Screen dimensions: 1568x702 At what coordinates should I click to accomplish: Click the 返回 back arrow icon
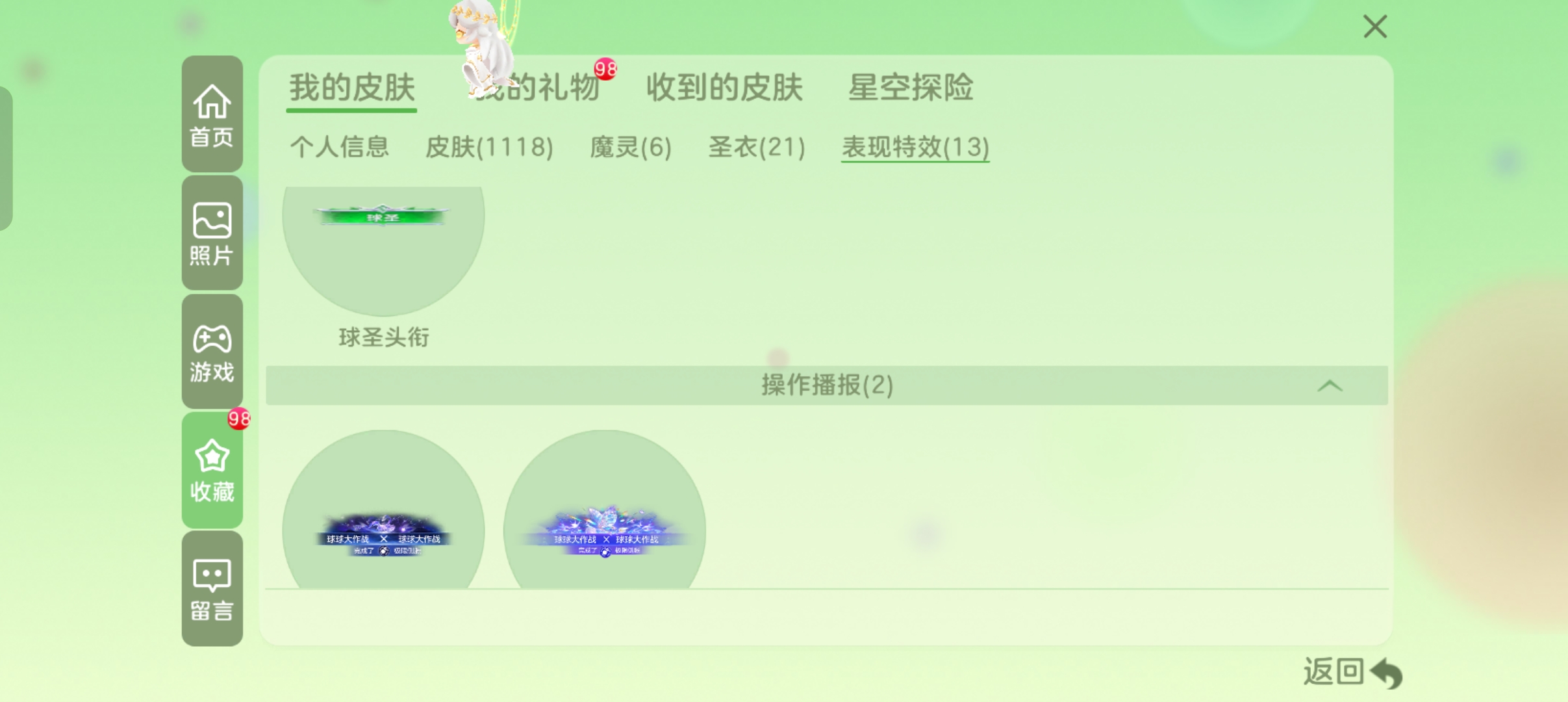[x=1387, y=673]
